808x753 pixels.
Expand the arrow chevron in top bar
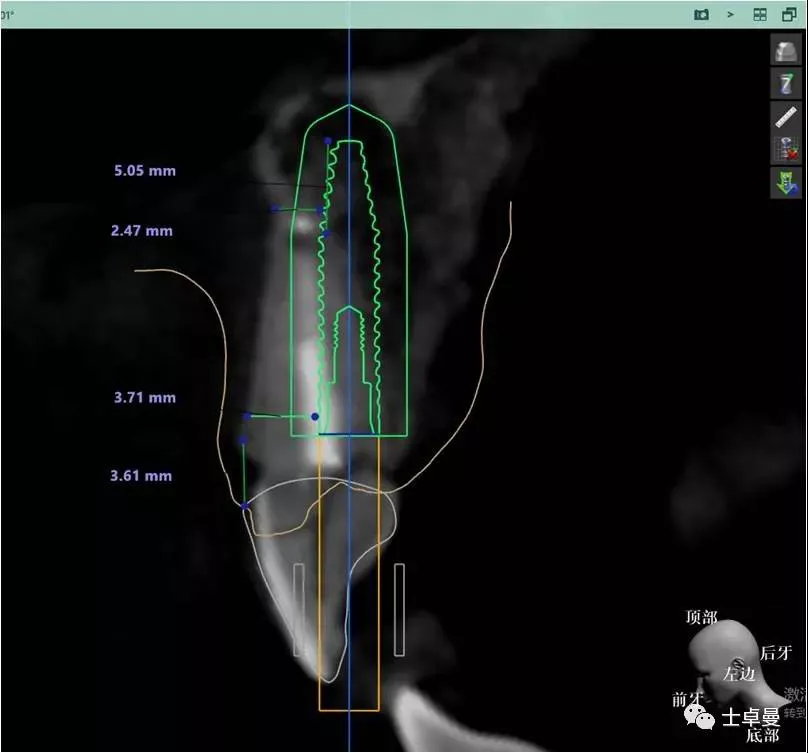pyautogui.click(x=731, y=14)
